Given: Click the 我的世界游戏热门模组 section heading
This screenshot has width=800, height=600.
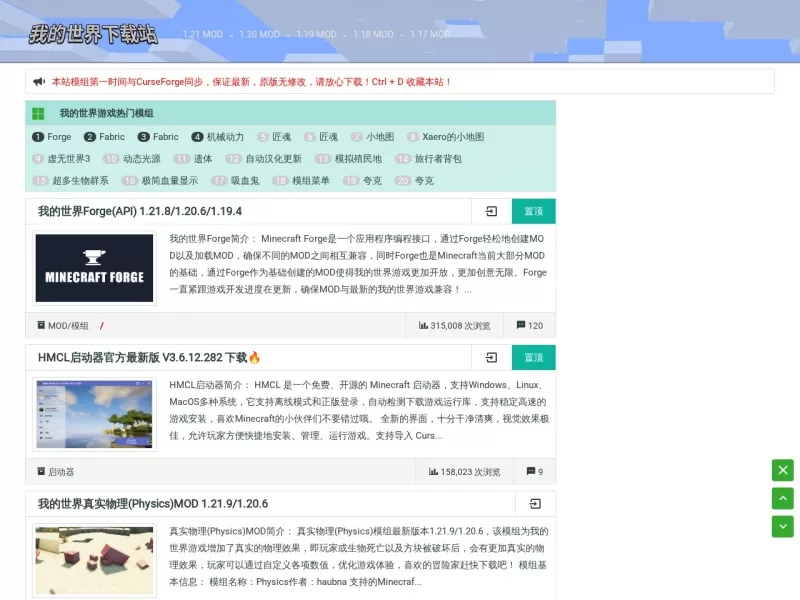Looking at the screenshot, I should tap(107, 113).
